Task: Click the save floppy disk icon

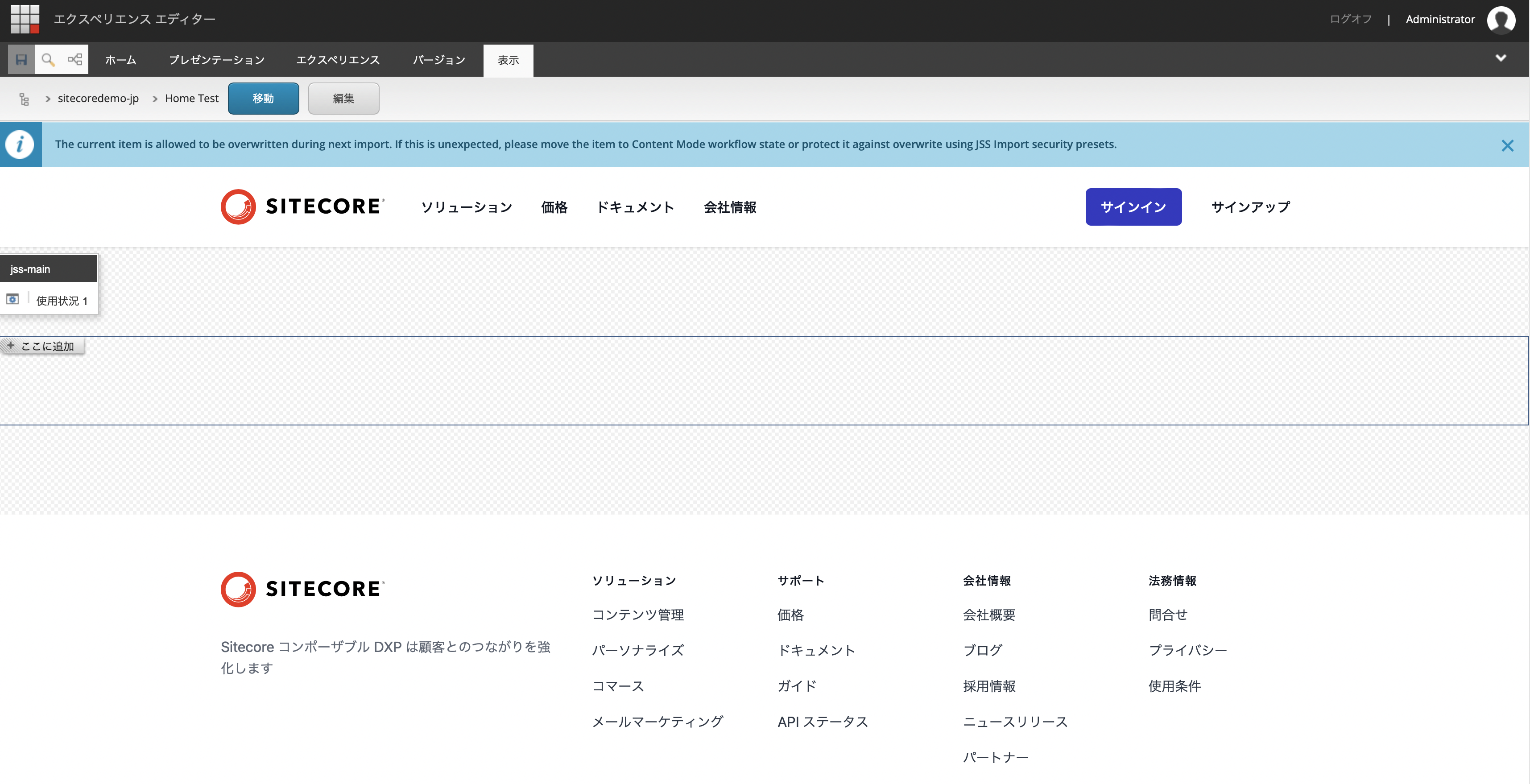Action: coord(21,59)
